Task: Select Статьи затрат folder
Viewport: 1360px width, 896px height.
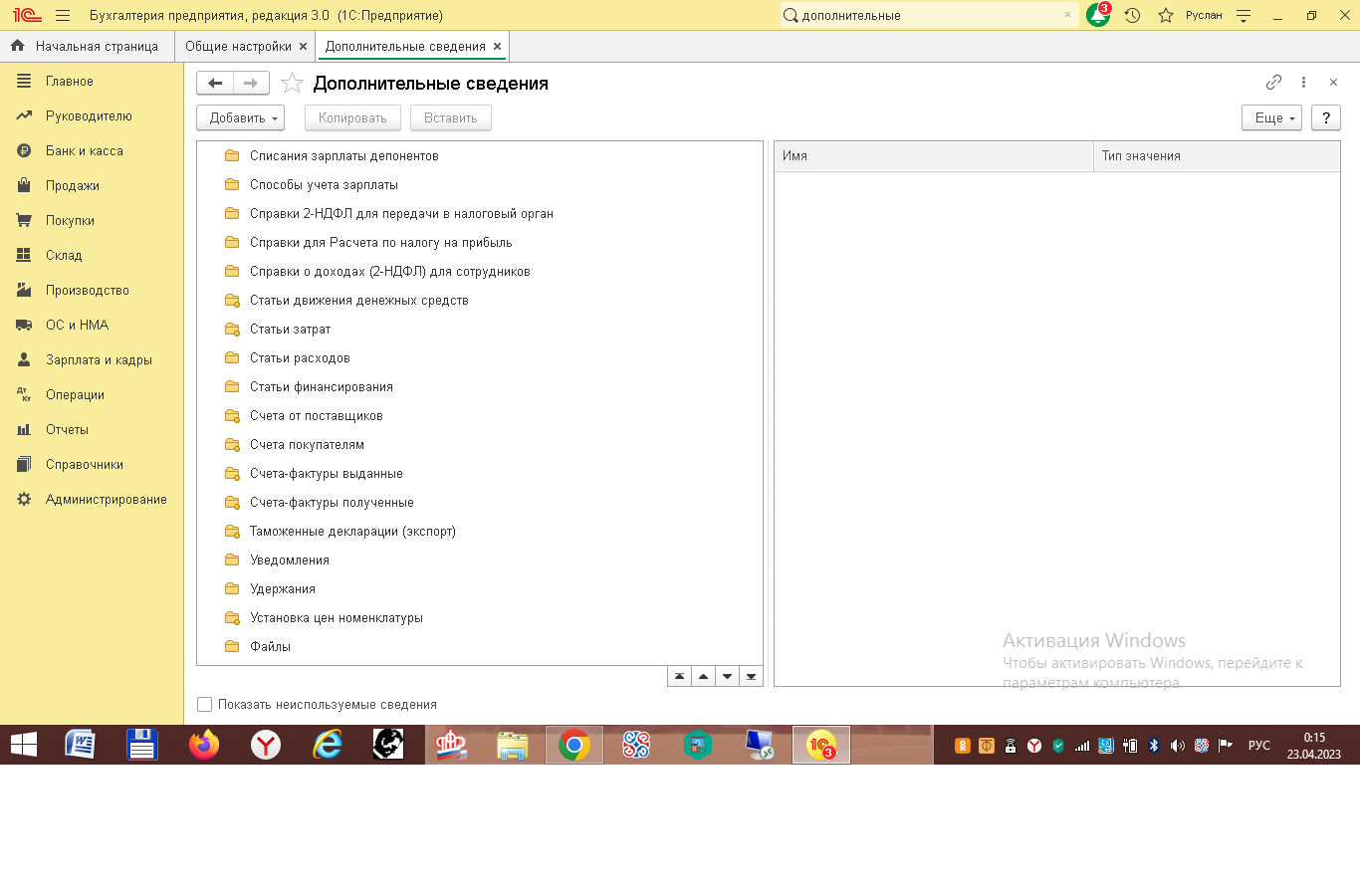Action: coord(290,329)
